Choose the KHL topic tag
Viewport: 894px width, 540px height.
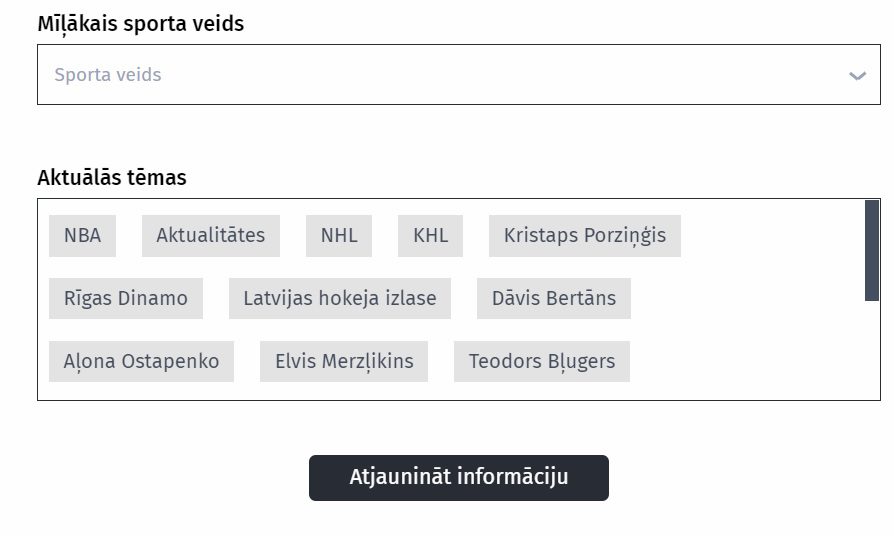pyautogui.click(x=430, y=236)
